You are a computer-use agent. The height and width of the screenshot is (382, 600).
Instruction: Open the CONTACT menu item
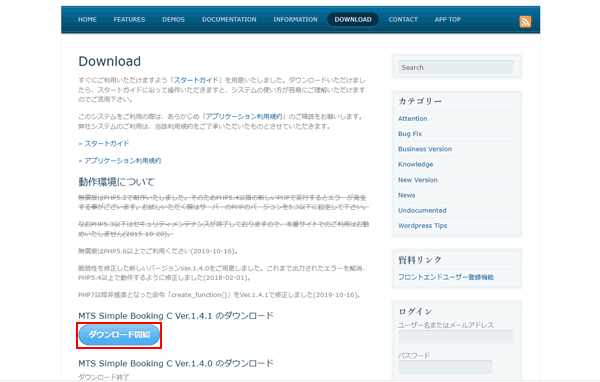(x=403, y=20)
